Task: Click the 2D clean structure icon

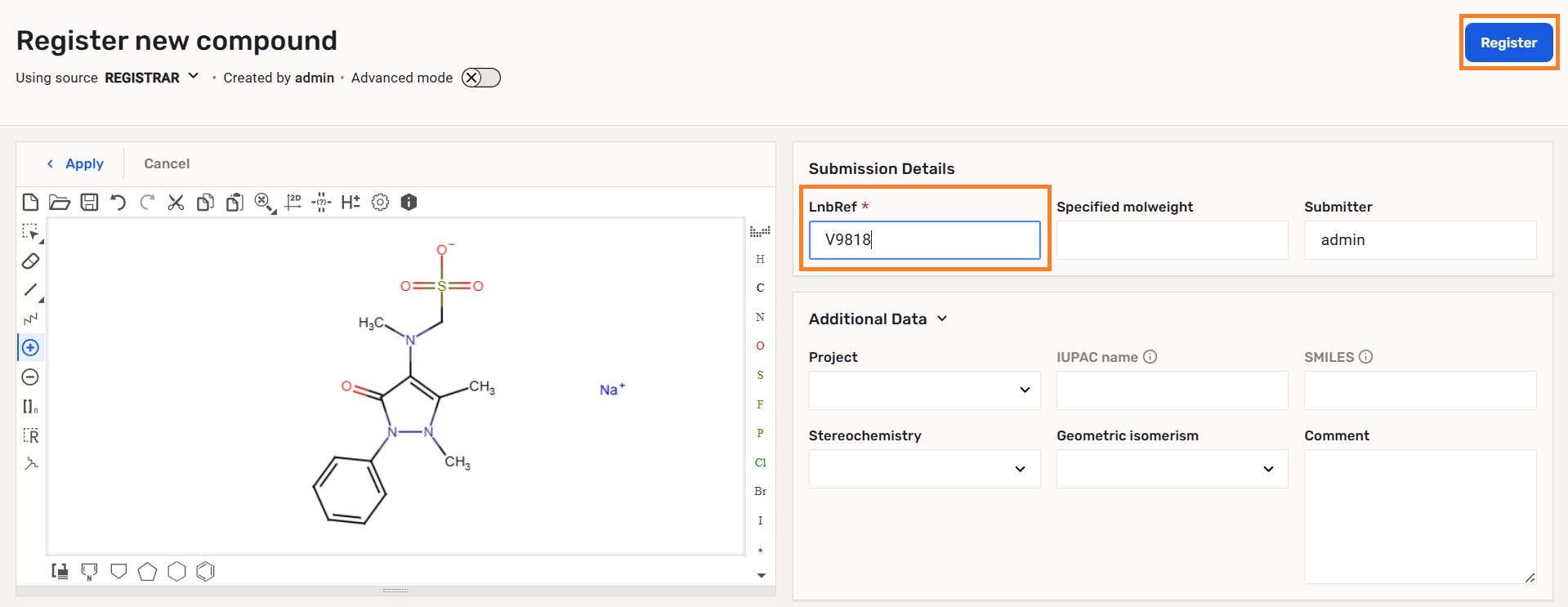Action: click(x=293, y=203)
